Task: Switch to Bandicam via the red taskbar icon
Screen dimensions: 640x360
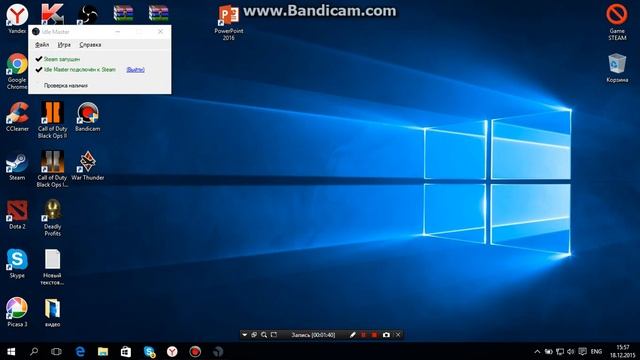Action: (195, 351)
